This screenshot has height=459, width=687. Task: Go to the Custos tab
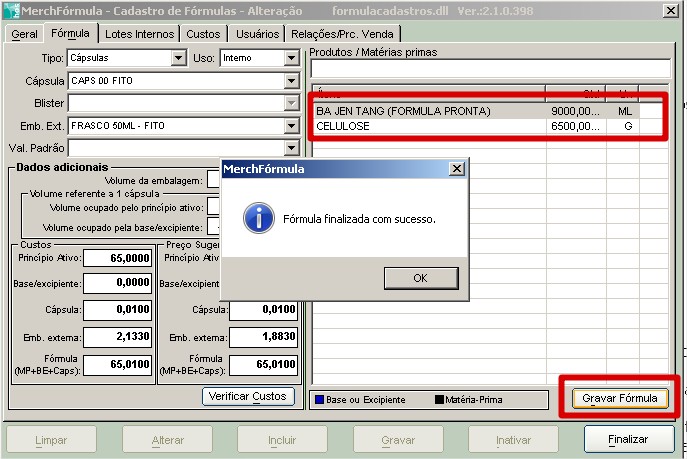pos(204,34)
